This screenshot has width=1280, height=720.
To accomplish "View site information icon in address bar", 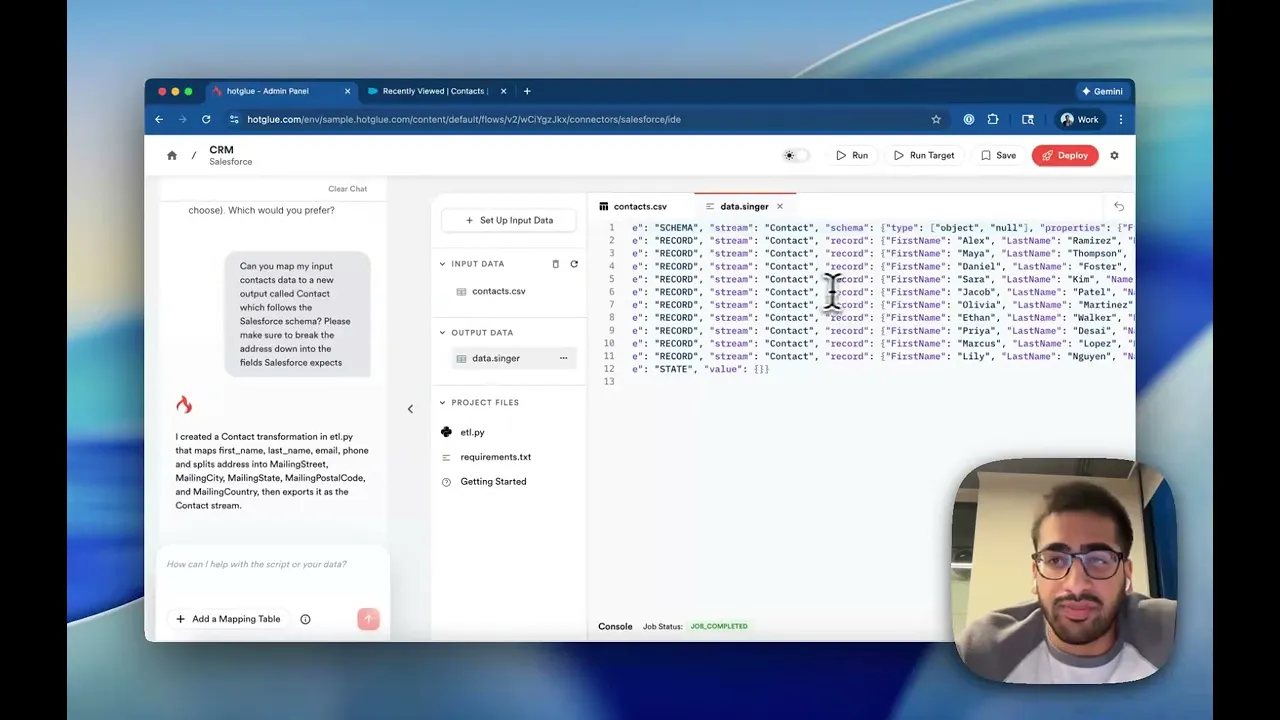I will (x=234, y=119).
